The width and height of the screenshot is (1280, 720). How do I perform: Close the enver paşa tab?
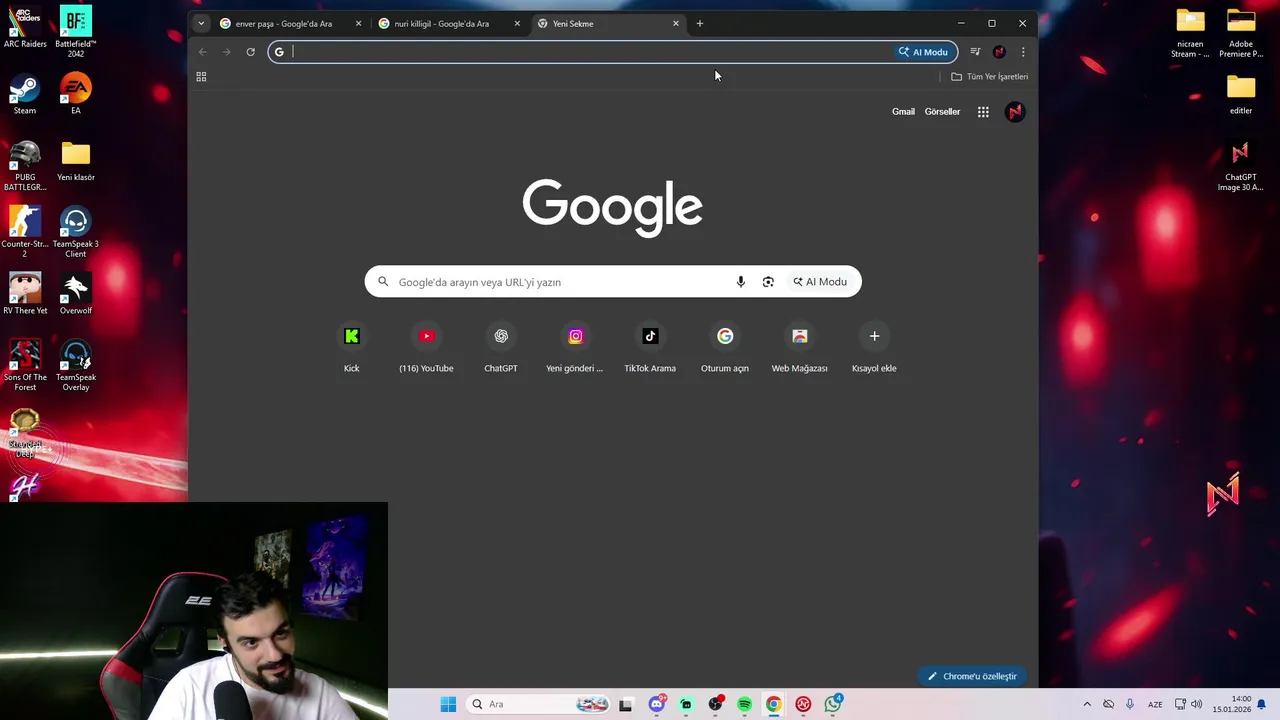tap(358, 23)
